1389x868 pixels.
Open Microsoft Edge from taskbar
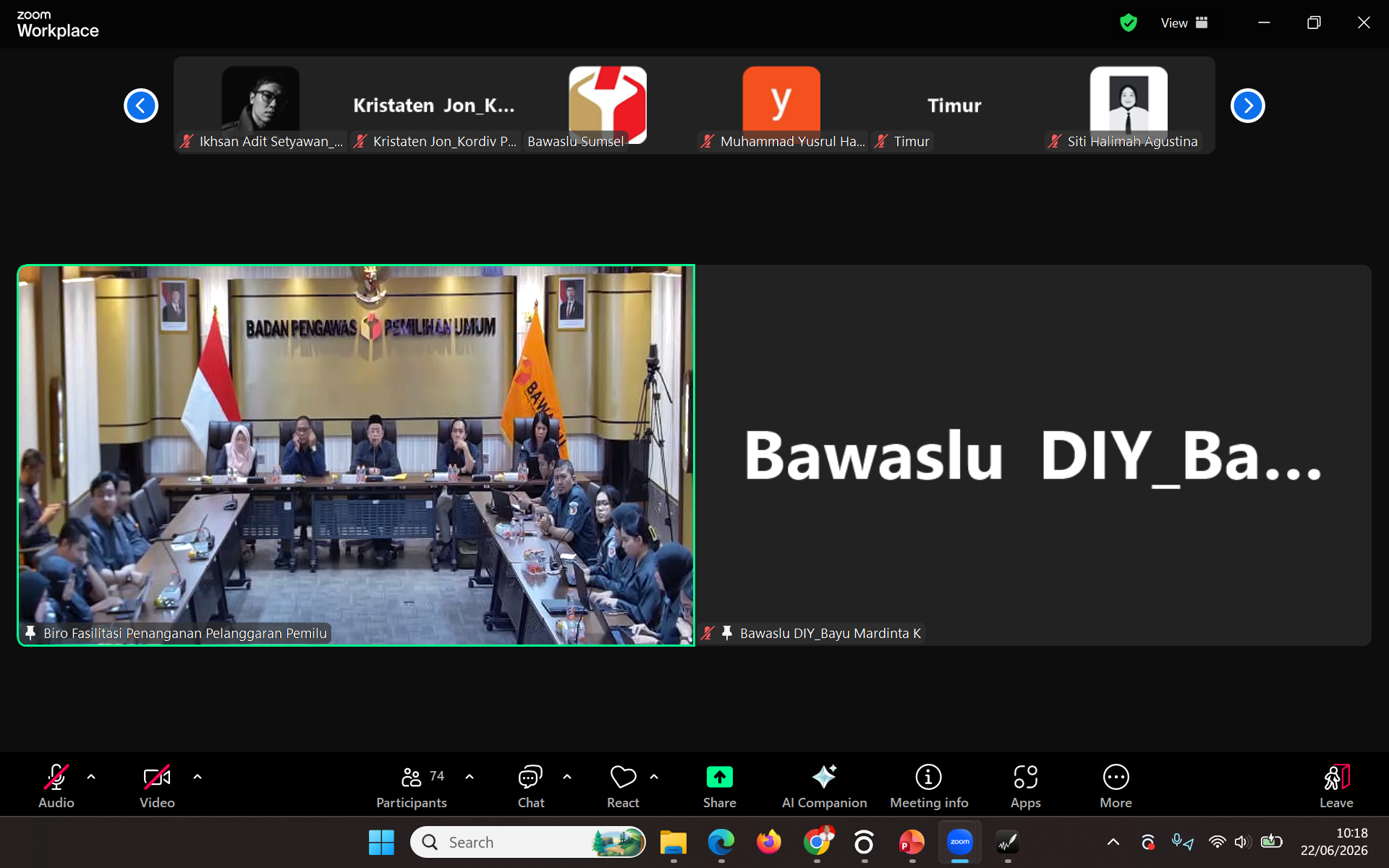coord(721,843)
